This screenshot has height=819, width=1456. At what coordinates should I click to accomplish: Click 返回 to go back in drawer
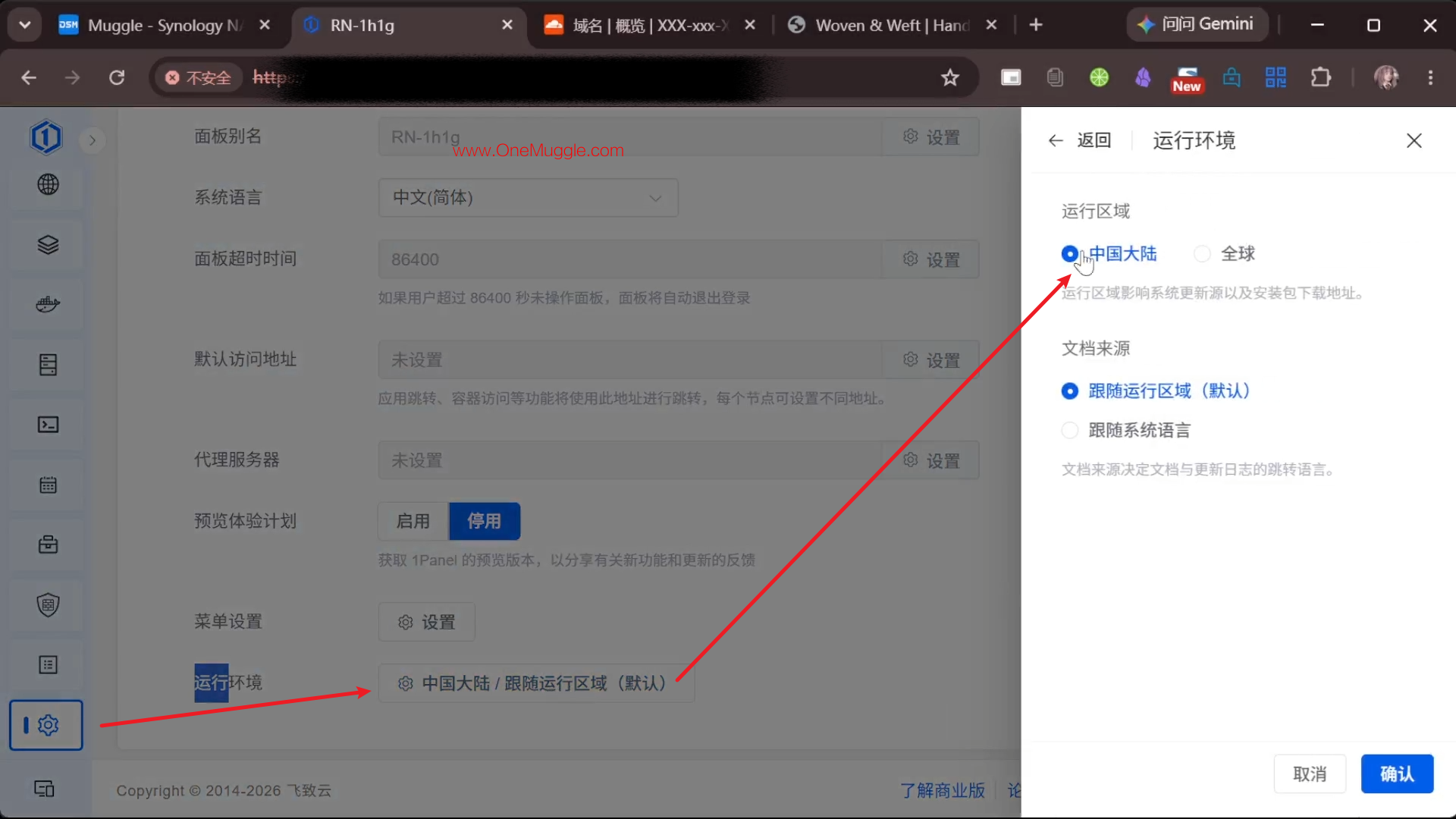[1080, 140]
